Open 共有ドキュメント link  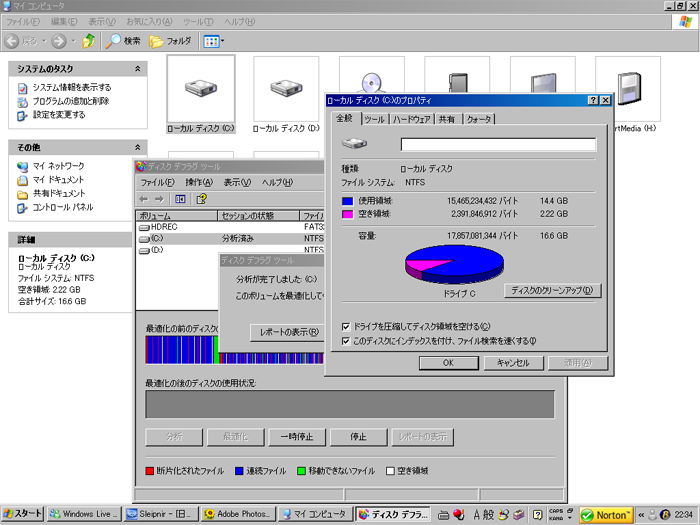pos(58,194)
